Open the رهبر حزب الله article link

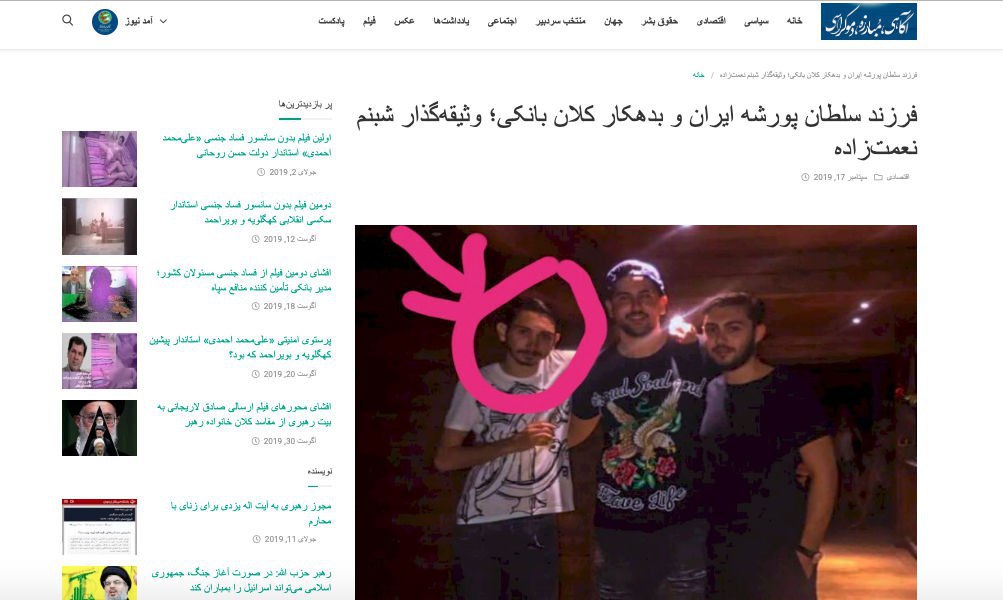click(x=241, y=580)
